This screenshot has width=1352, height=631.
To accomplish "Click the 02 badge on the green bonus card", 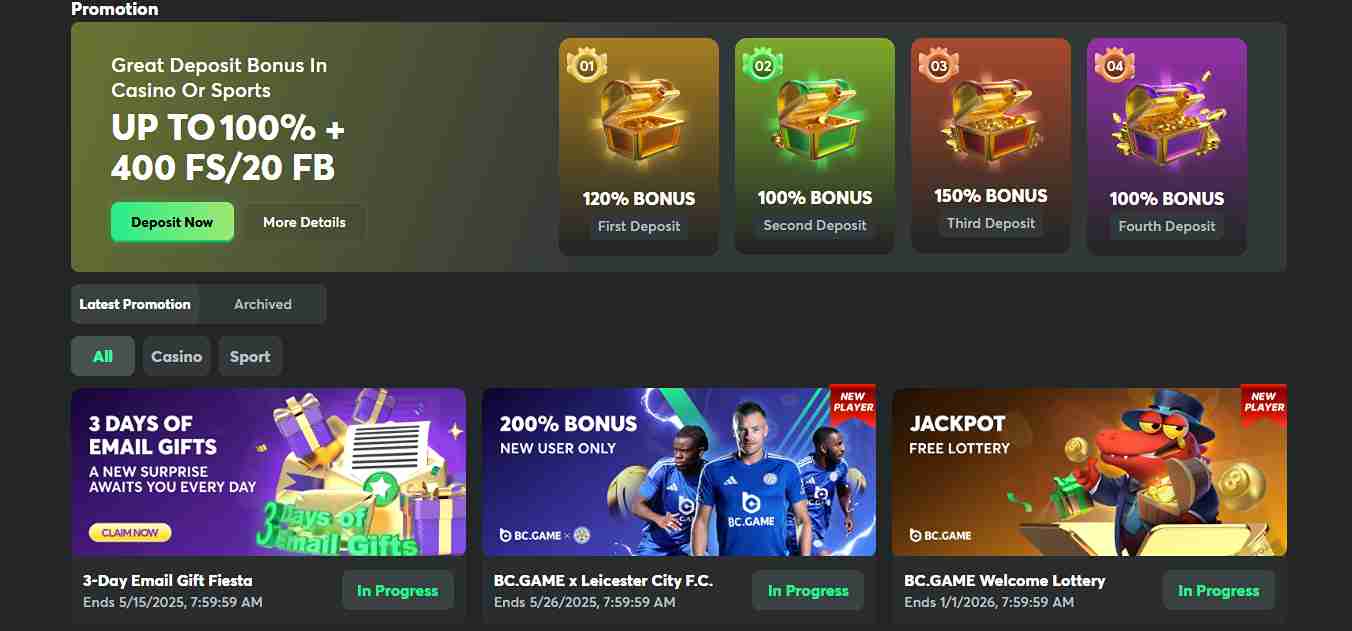I will click(x=762, y=66).
